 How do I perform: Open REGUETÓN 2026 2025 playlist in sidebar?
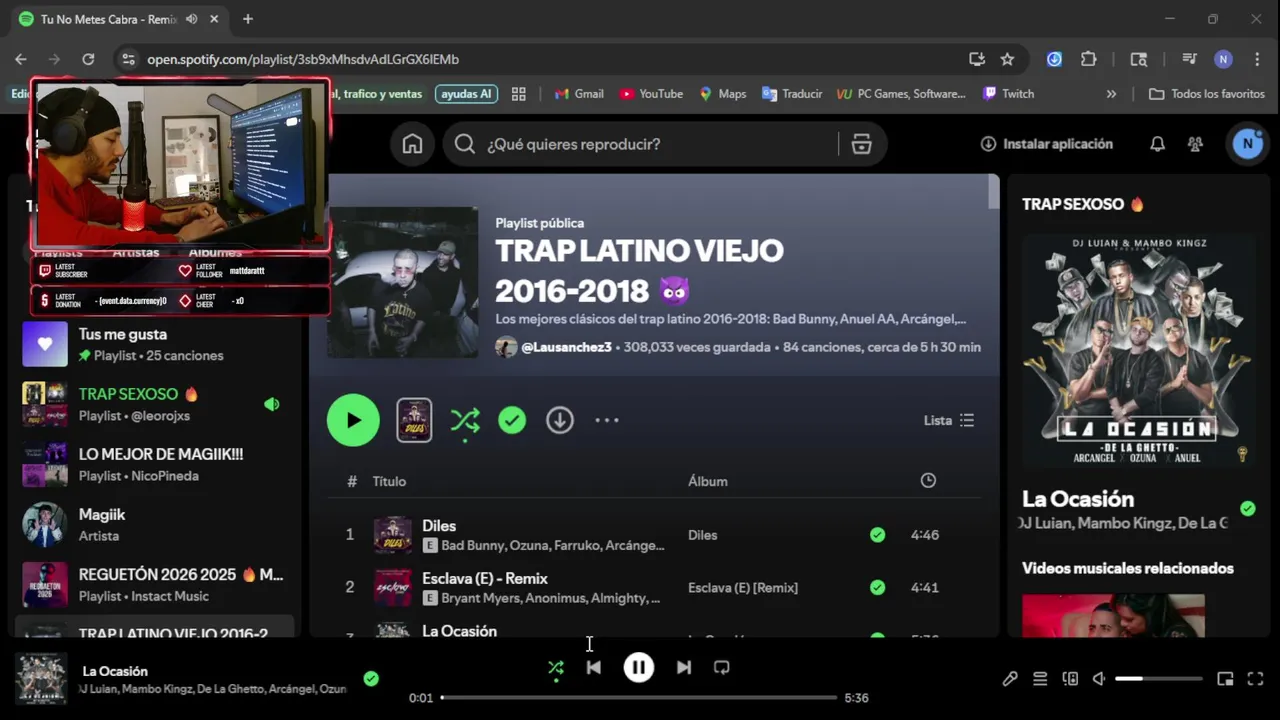(155, 585)
